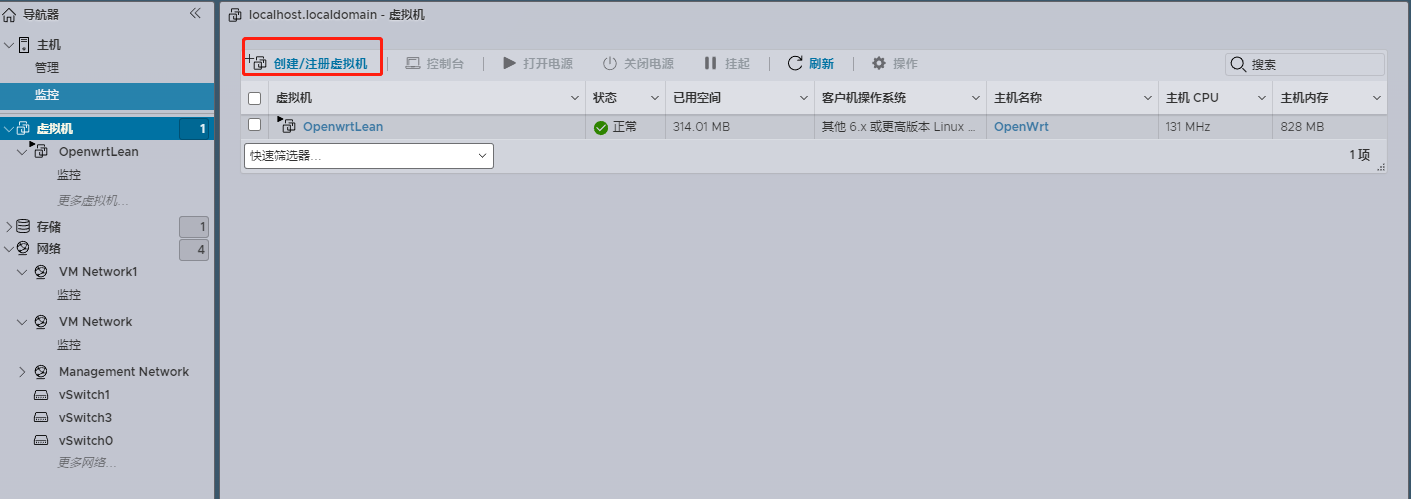Toggle the select-all checkbox in table header
Screen dimensions: 1411x499
point(255,98)
